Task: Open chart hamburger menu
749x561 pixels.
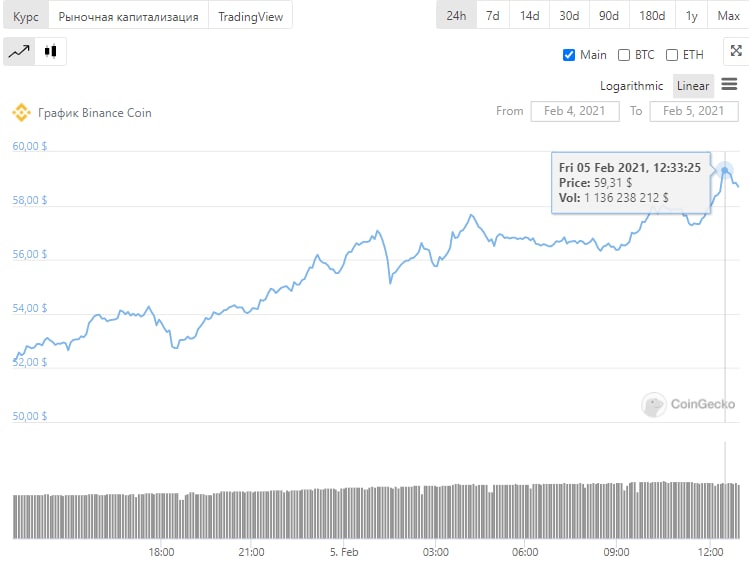Action: (x=729, y=84)
